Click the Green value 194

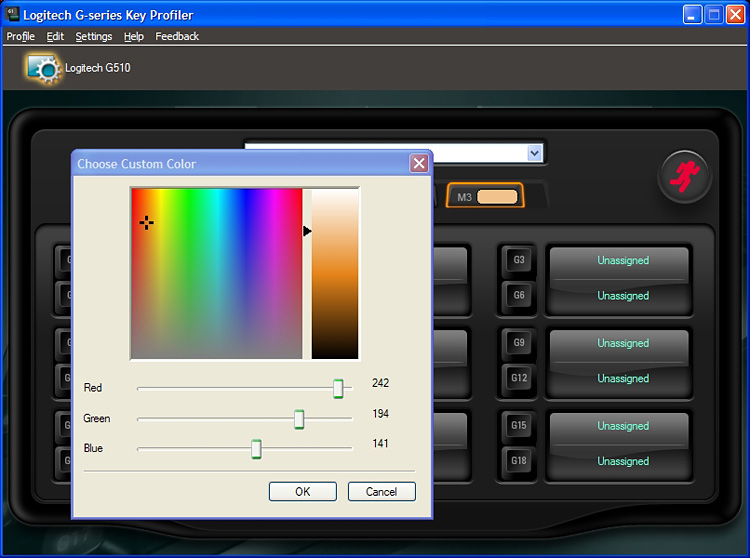381,414
